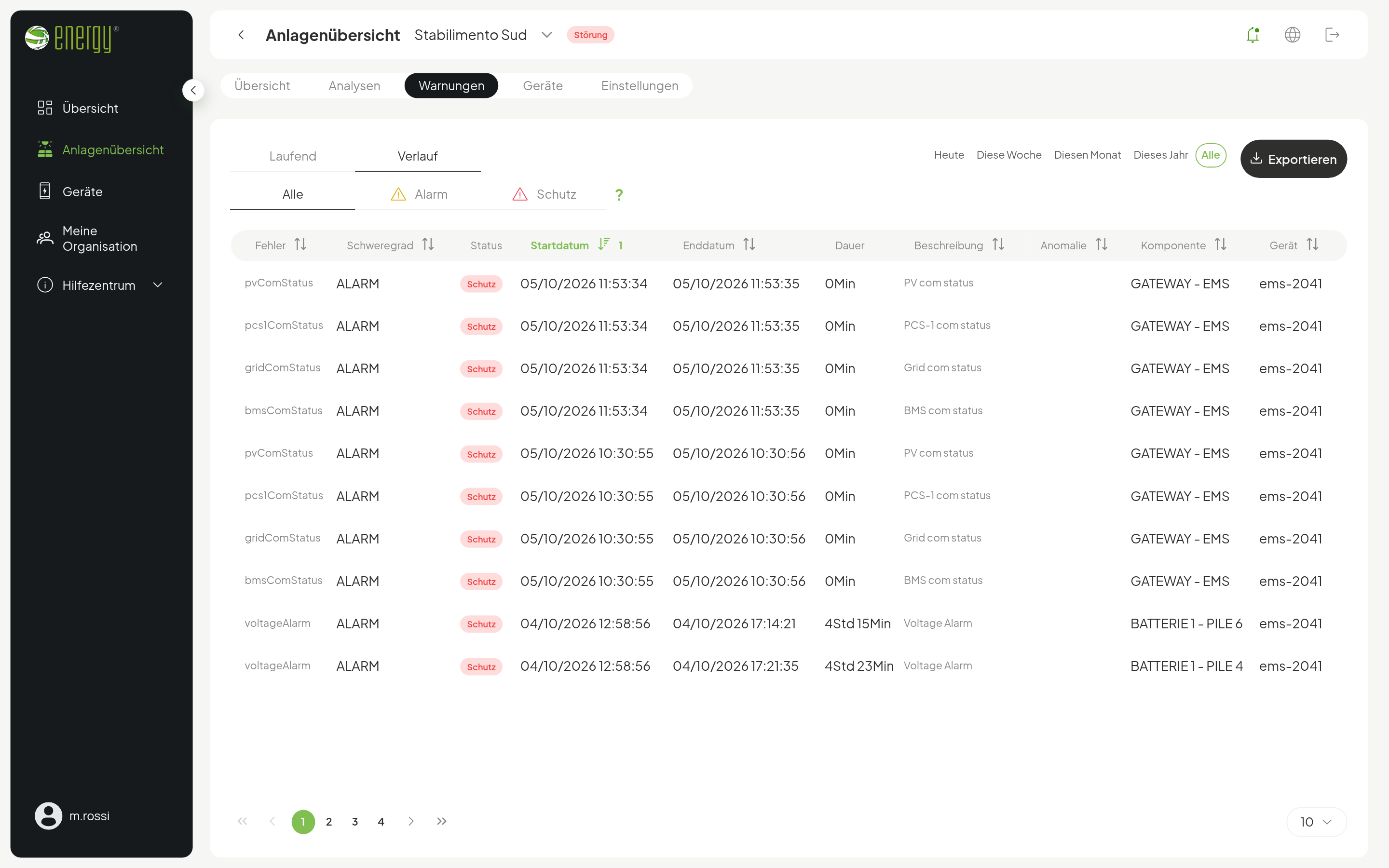Expand the Hilfezentrum sidebar menu
This screenshot has width=1389, height=868.
tap(158, 285)
